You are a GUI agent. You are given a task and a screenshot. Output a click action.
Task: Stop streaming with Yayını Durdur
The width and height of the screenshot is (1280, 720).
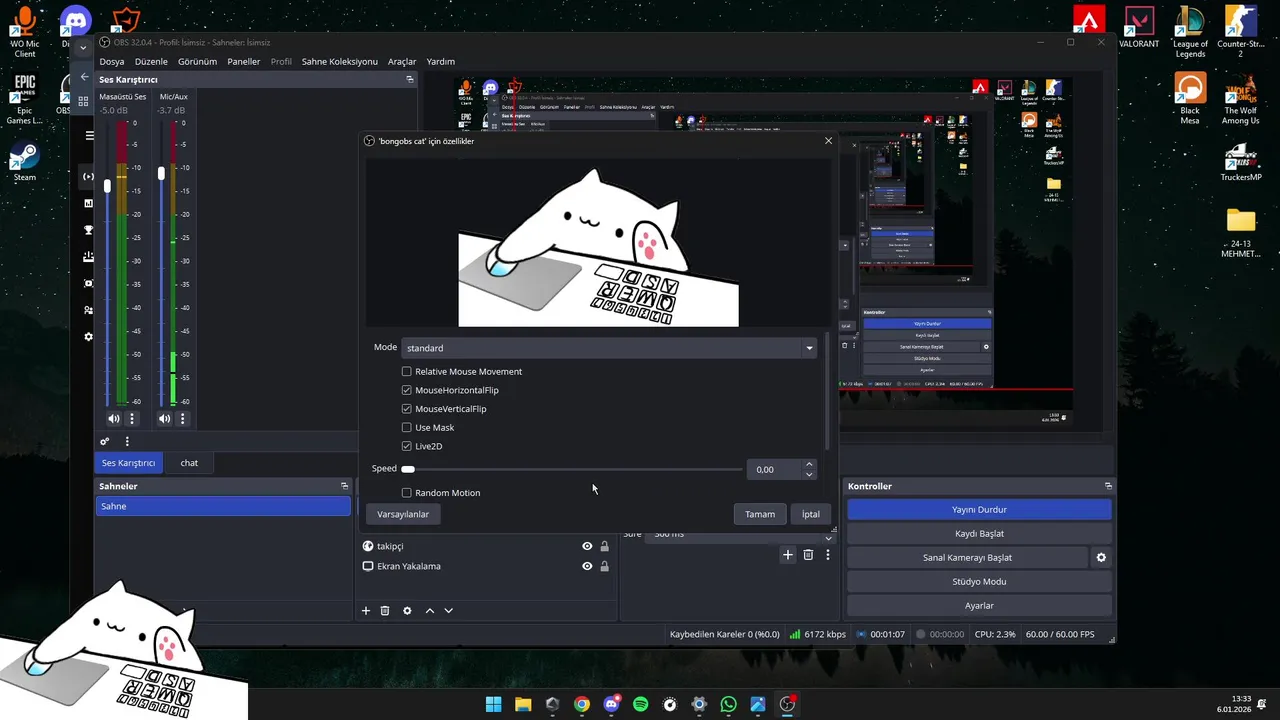(x=979, y=509)
